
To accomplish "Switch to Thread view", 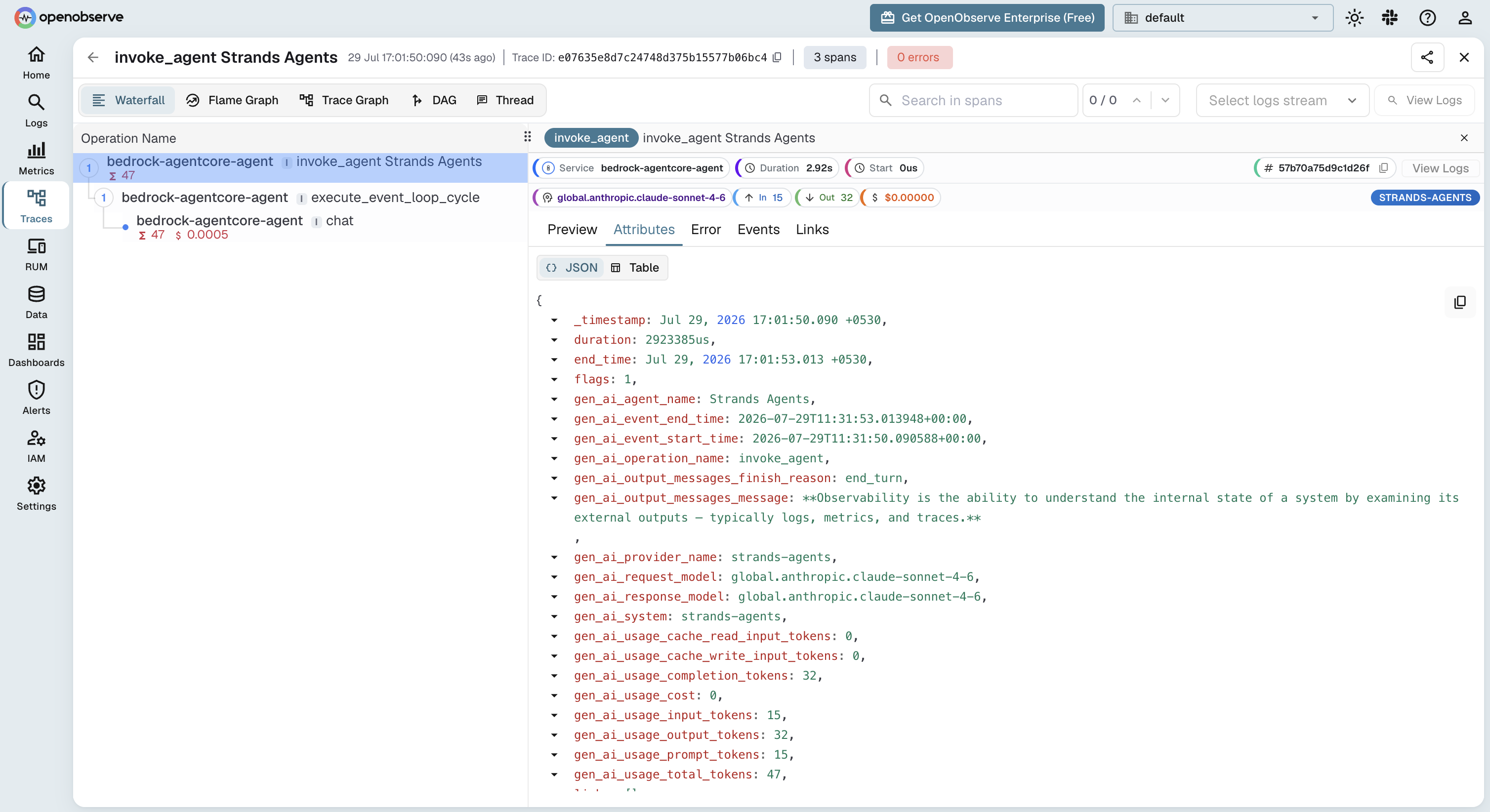I will coord(505,100).
